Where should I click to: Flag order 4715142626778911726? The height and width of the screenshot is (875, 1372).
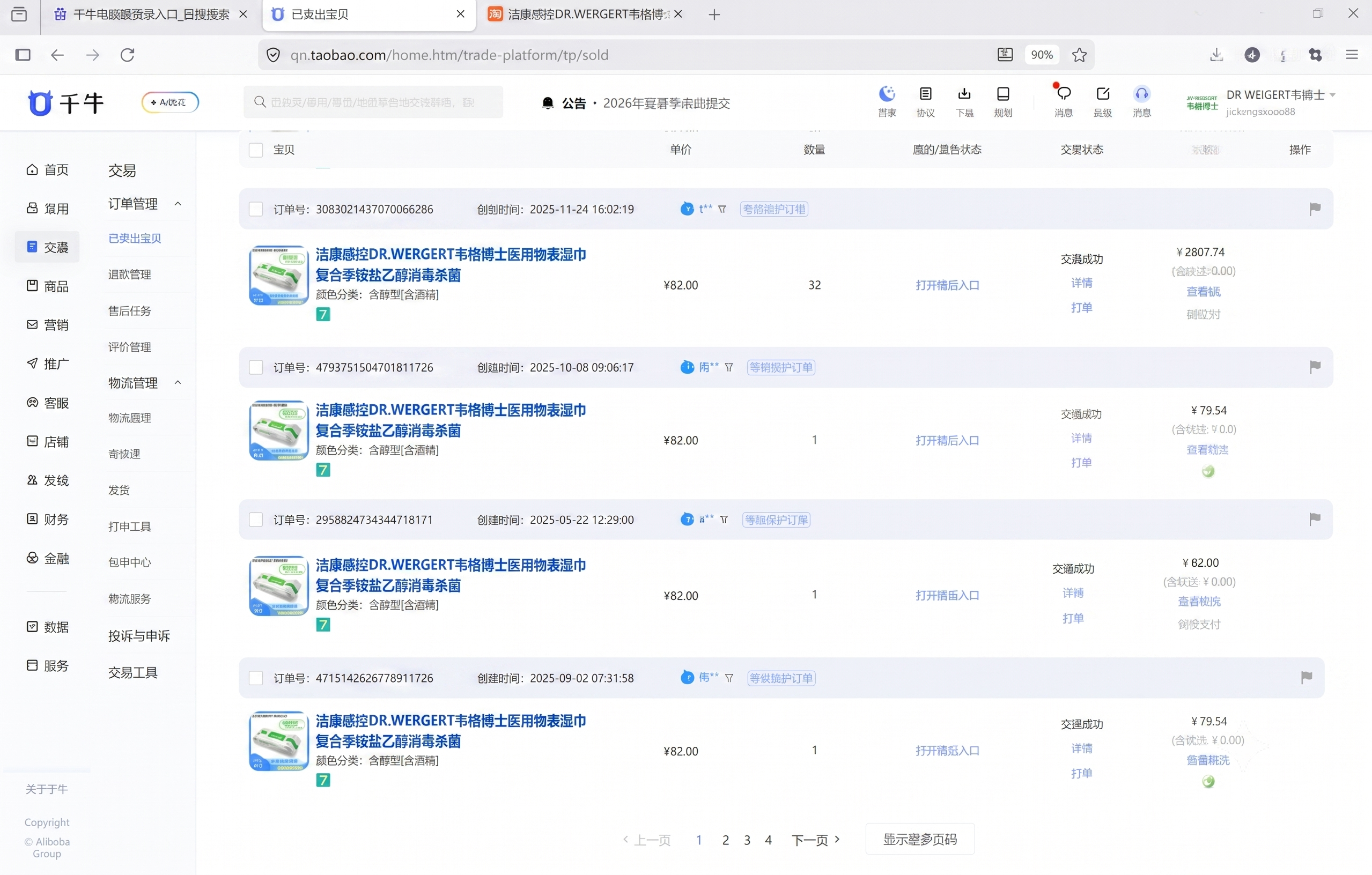tap(1307, 677)
